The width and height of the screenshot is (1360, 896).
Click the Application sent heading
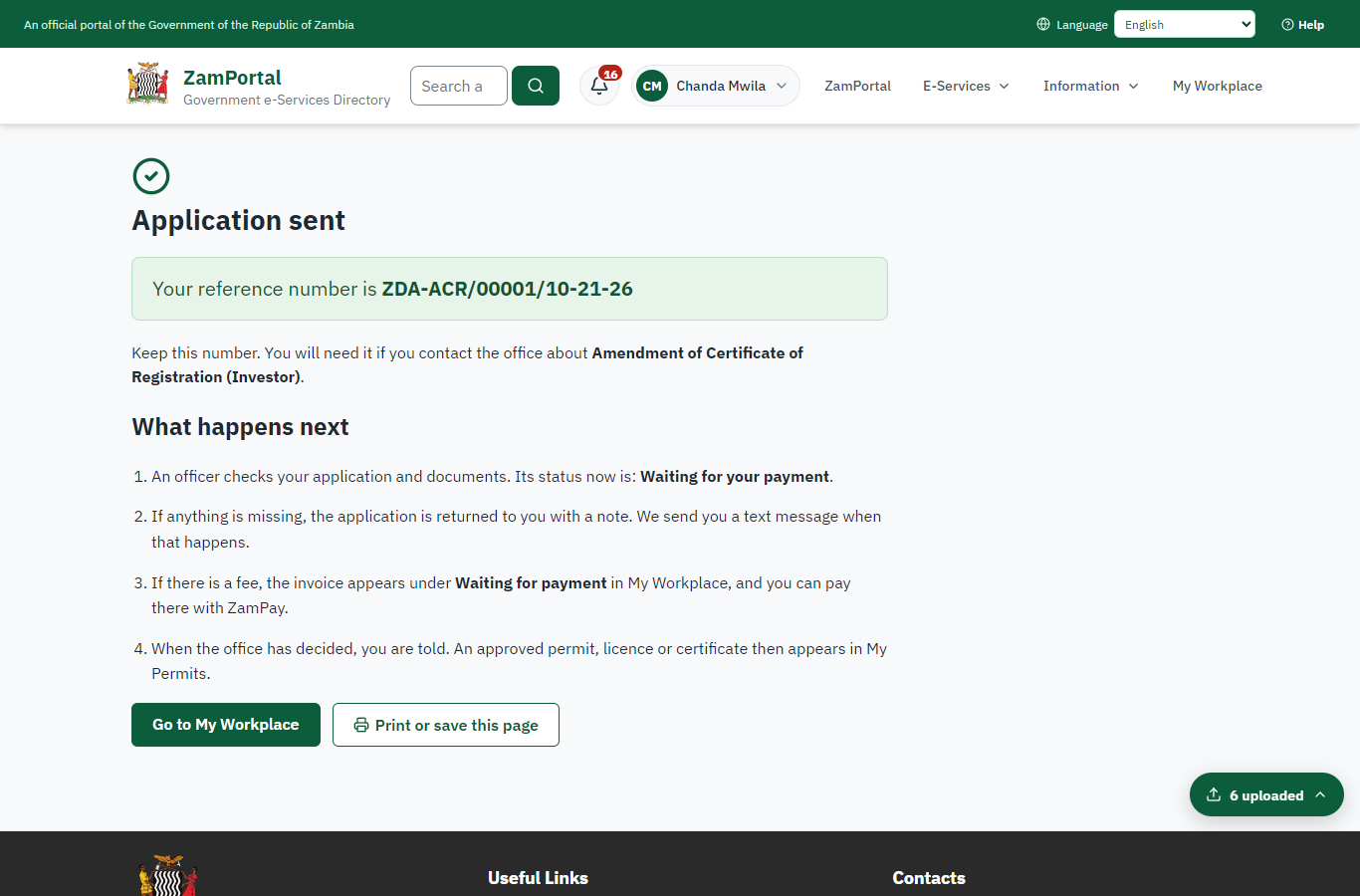tap(239, 220)
